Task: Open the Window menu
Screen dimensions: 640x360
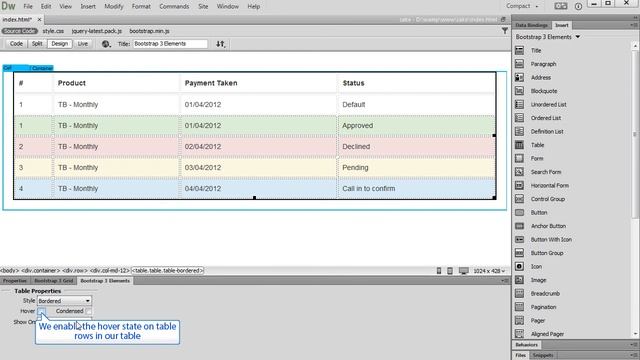Action: pos(228,7)
